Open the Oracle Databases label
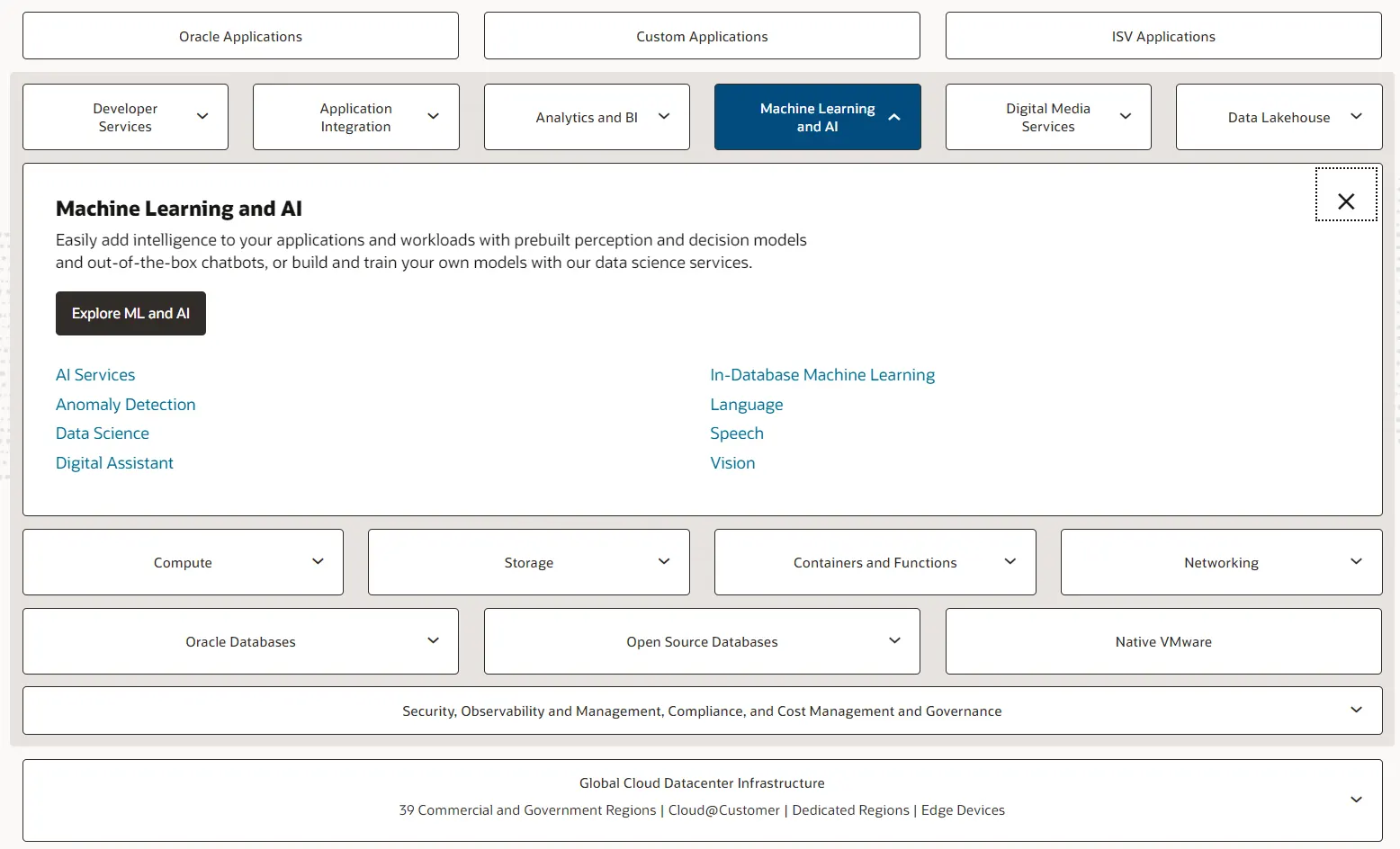Viewport: 1400px width, 849px height. pyautogui.click(x=240, y=641)
